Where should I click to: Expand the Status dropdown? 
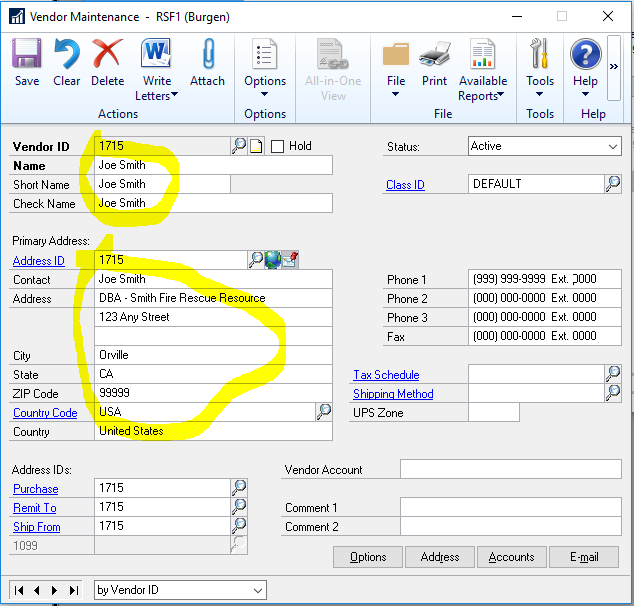[612, 146]
